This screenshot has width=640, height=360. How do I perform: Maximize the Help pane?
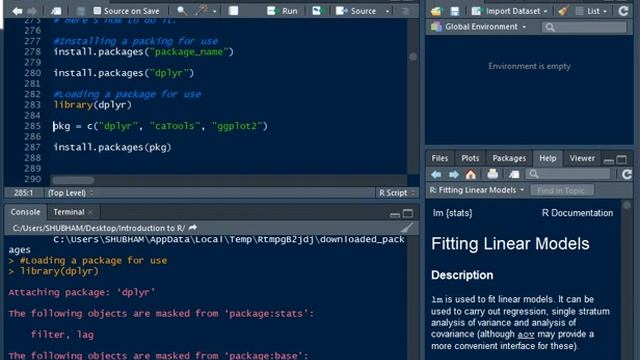pos(622,160)
